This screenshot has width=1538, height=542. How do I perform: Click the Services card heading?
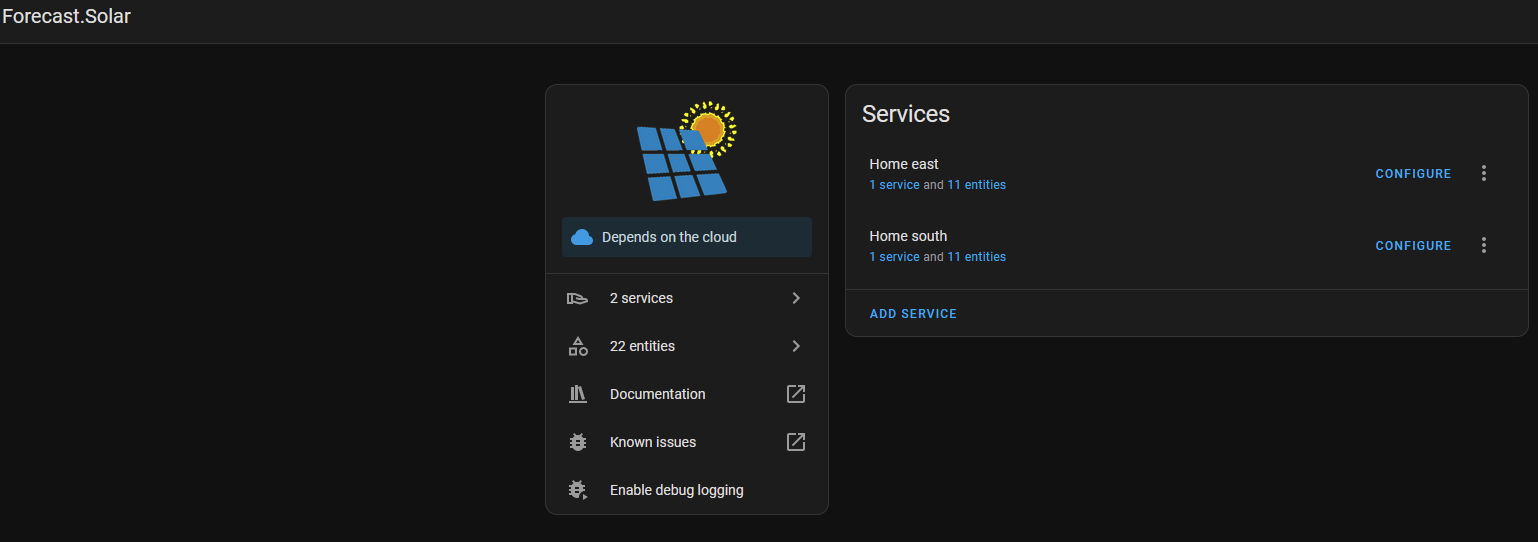pos(906,114)
